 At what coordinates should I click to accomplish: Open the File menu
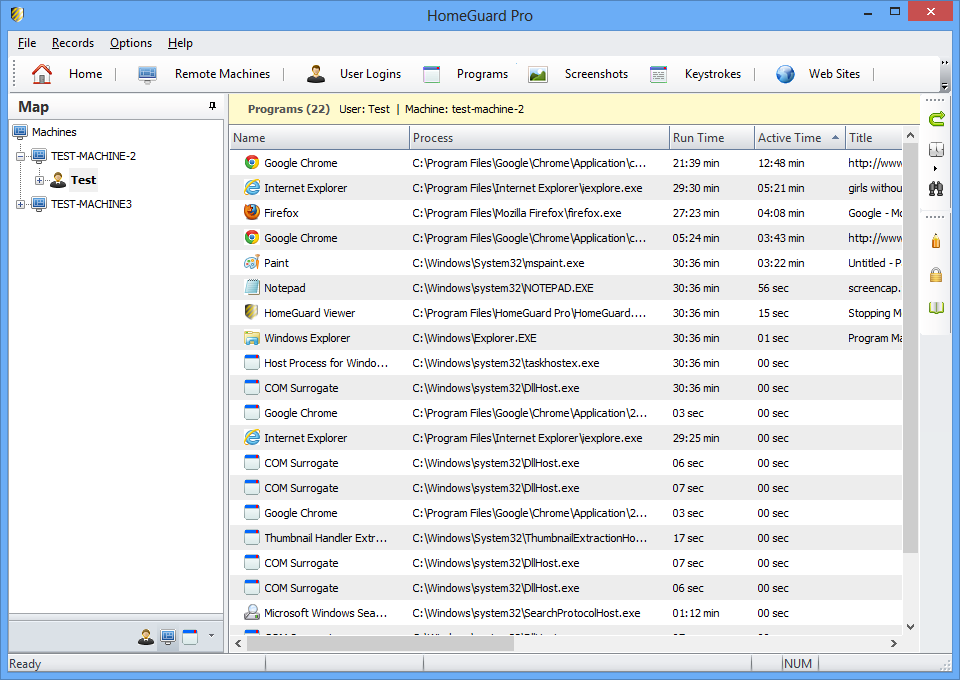27,43
